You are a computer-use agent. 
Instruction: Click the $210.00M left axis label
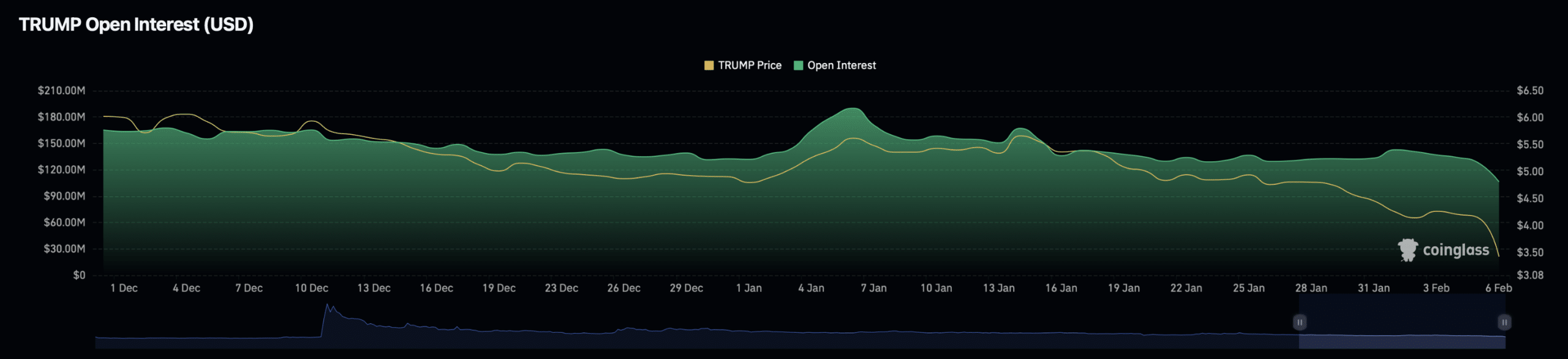pos(61,91)
